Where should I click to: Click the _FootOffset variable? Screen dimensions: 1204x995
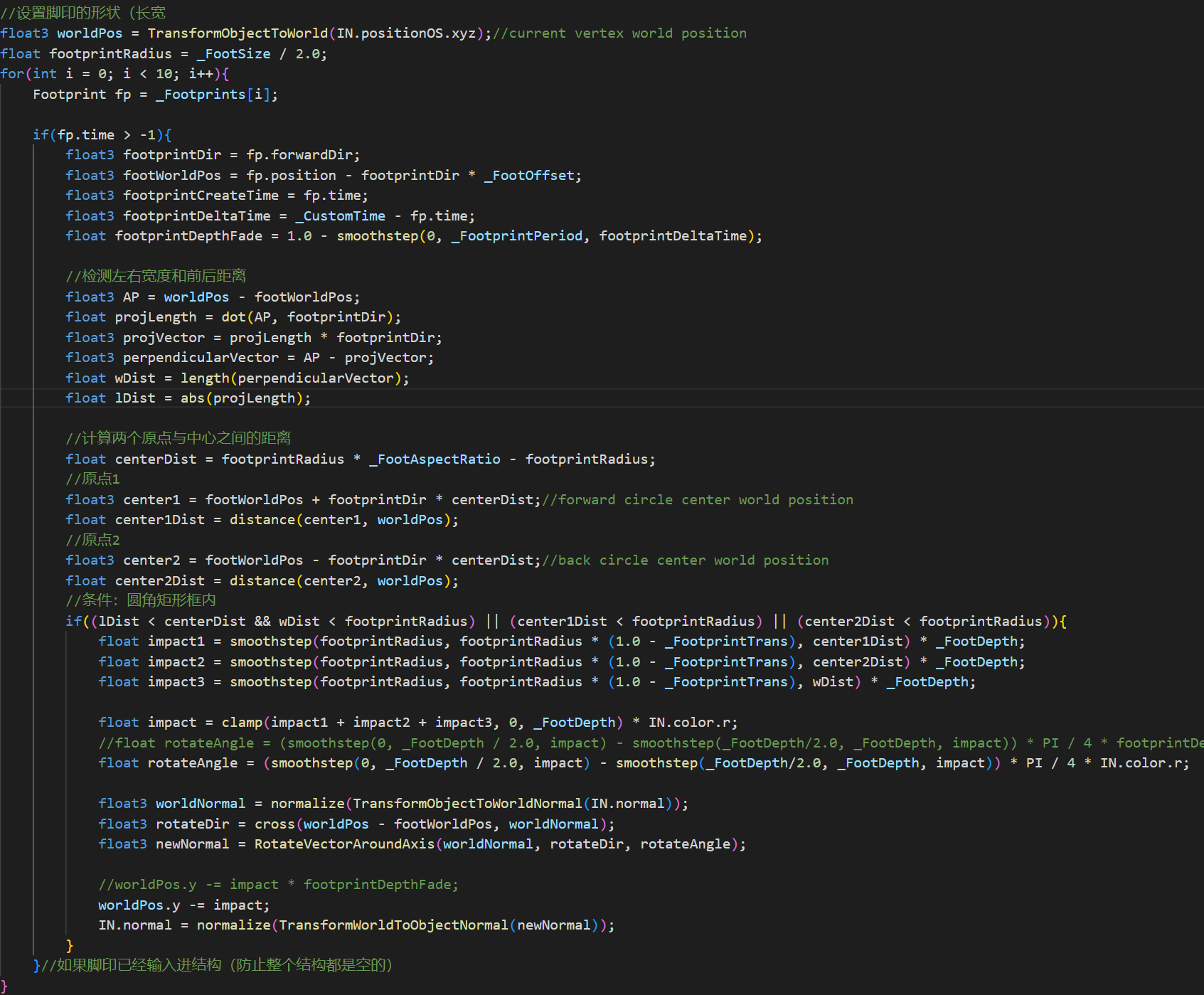529,176
